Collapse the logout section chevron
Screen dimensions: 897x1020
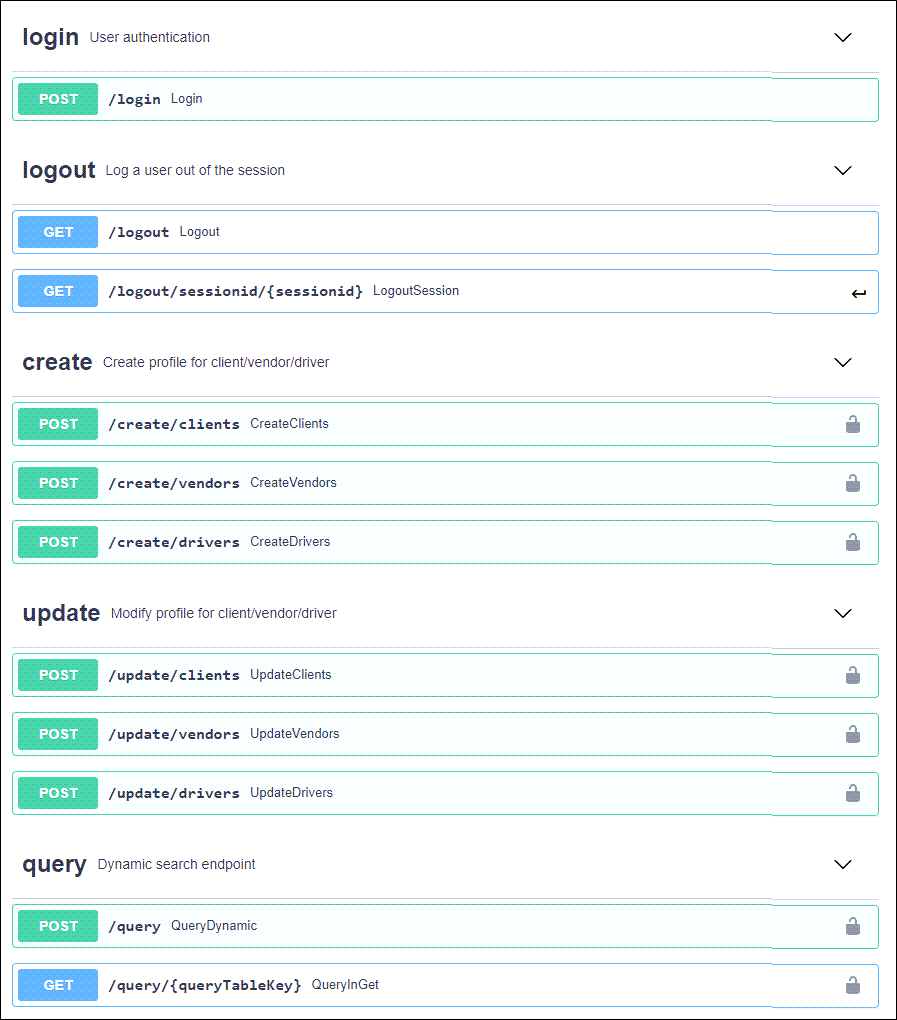pyautogui.click(x=843, y=170)
